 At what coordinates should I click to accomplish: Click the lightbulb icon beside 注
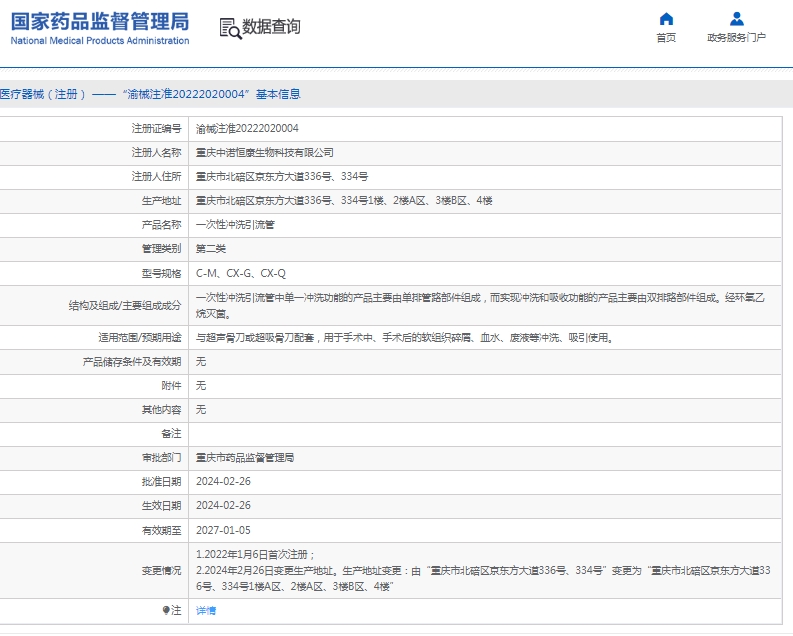click(166, 610)
